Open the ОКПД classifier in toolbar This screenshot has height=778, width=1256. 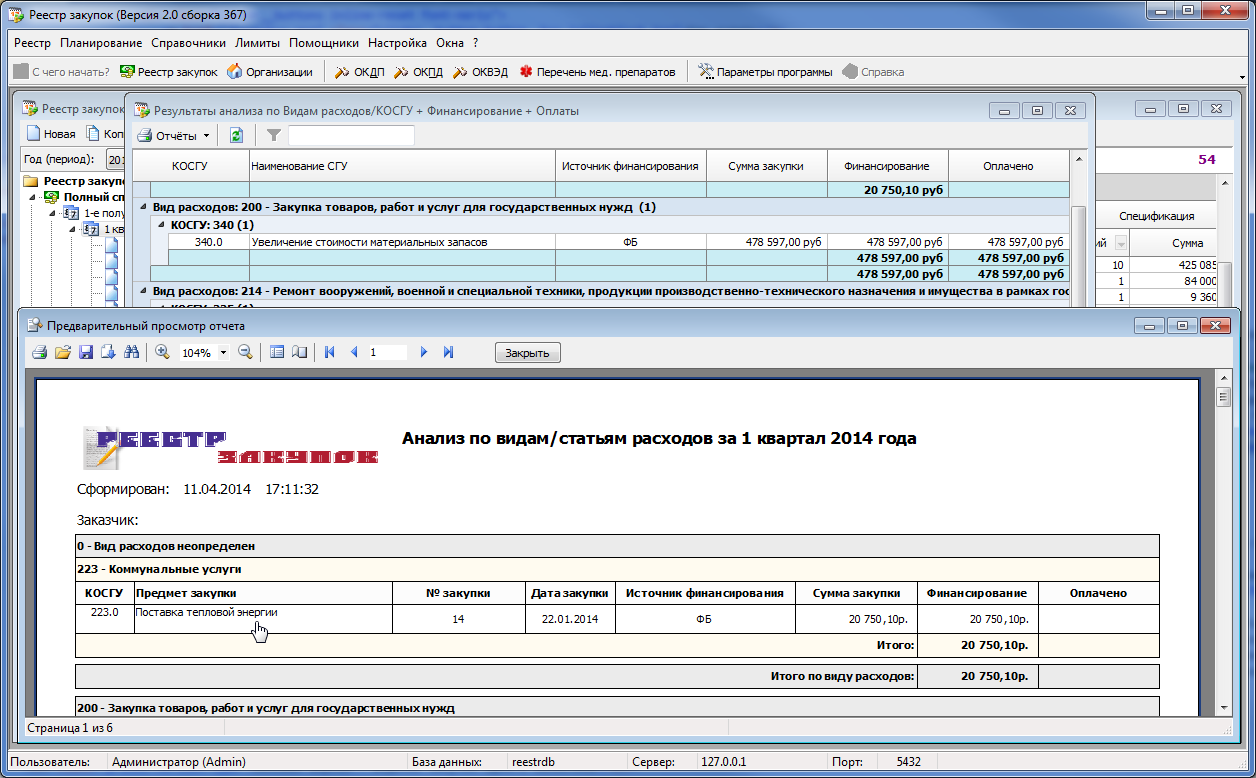[x=418, y=72]
